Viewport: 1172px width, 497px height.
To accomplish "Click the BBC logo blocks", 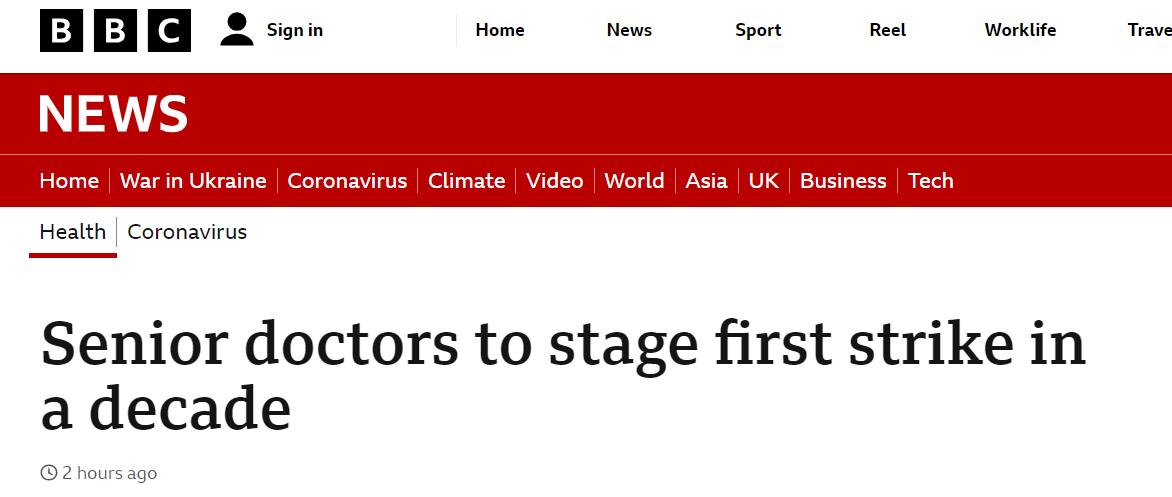I will click(115, 31).
